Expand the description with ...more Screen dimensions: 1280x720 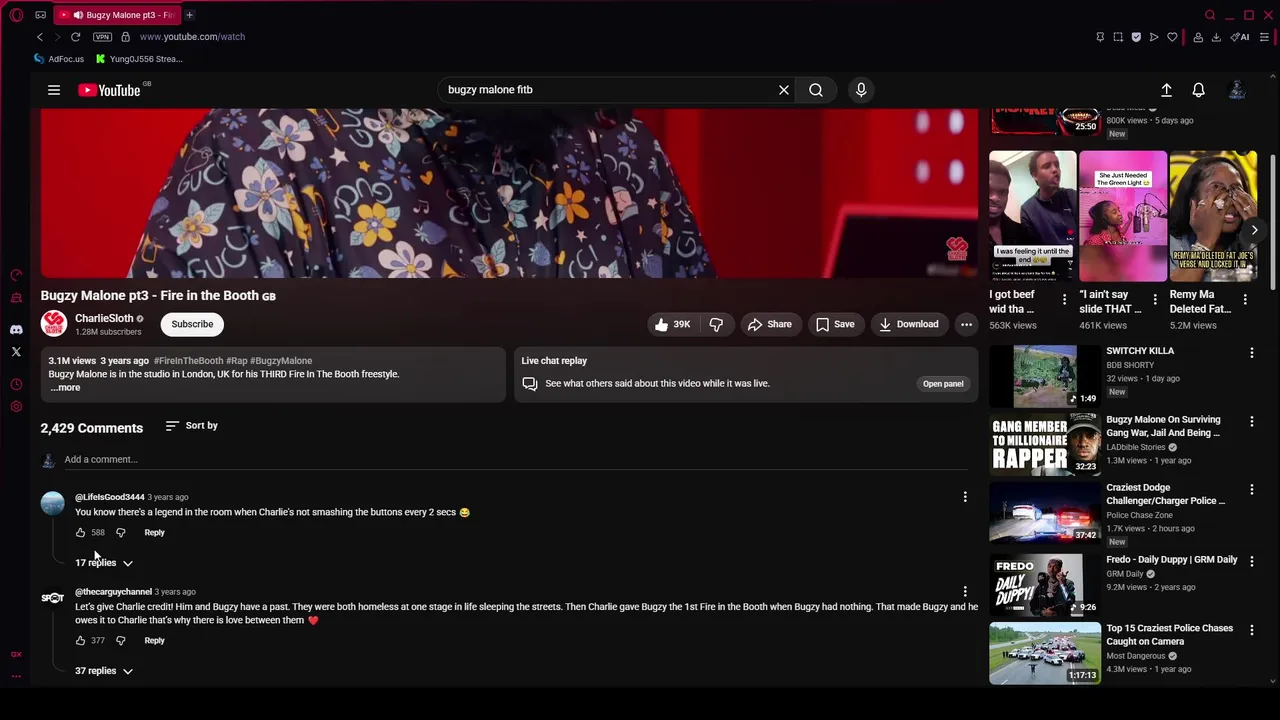coord(65,388)
